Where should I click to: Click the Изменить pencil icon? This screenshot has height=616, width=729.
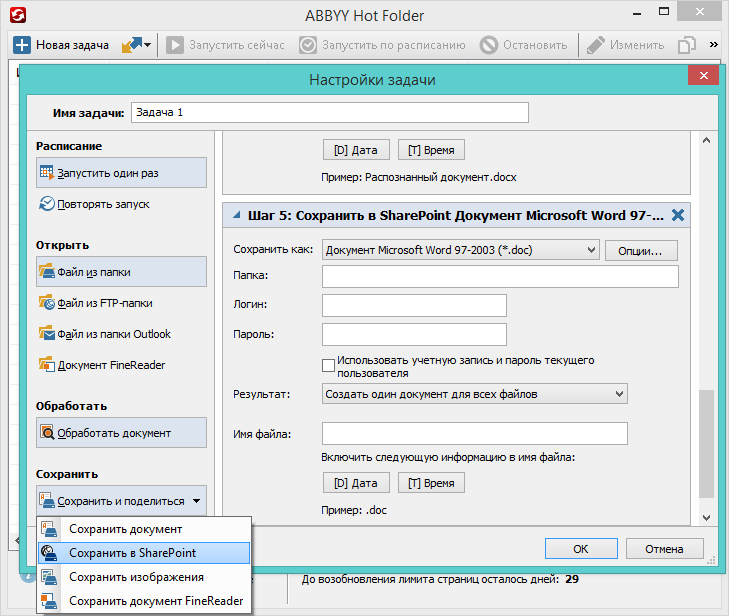point(596,45)
